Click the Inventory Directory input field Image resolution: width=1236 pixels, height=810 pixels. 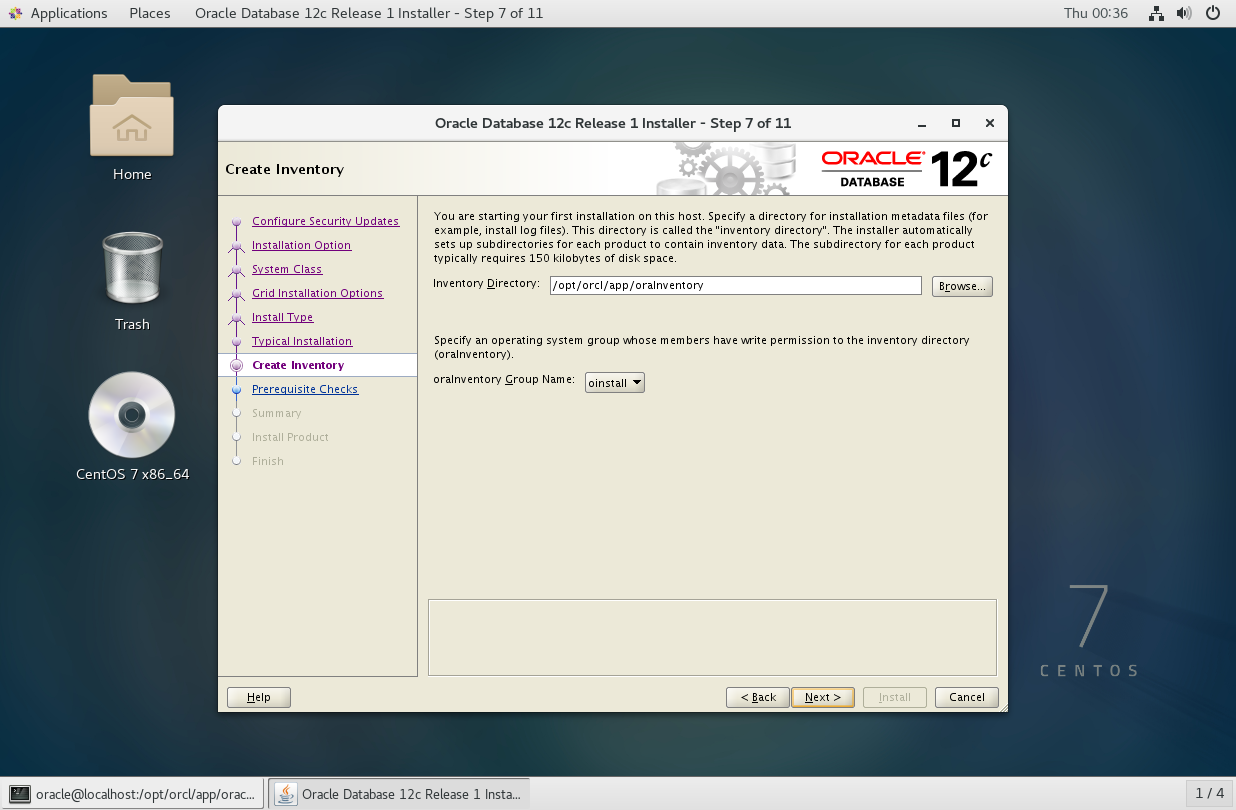tap(735, 285)
